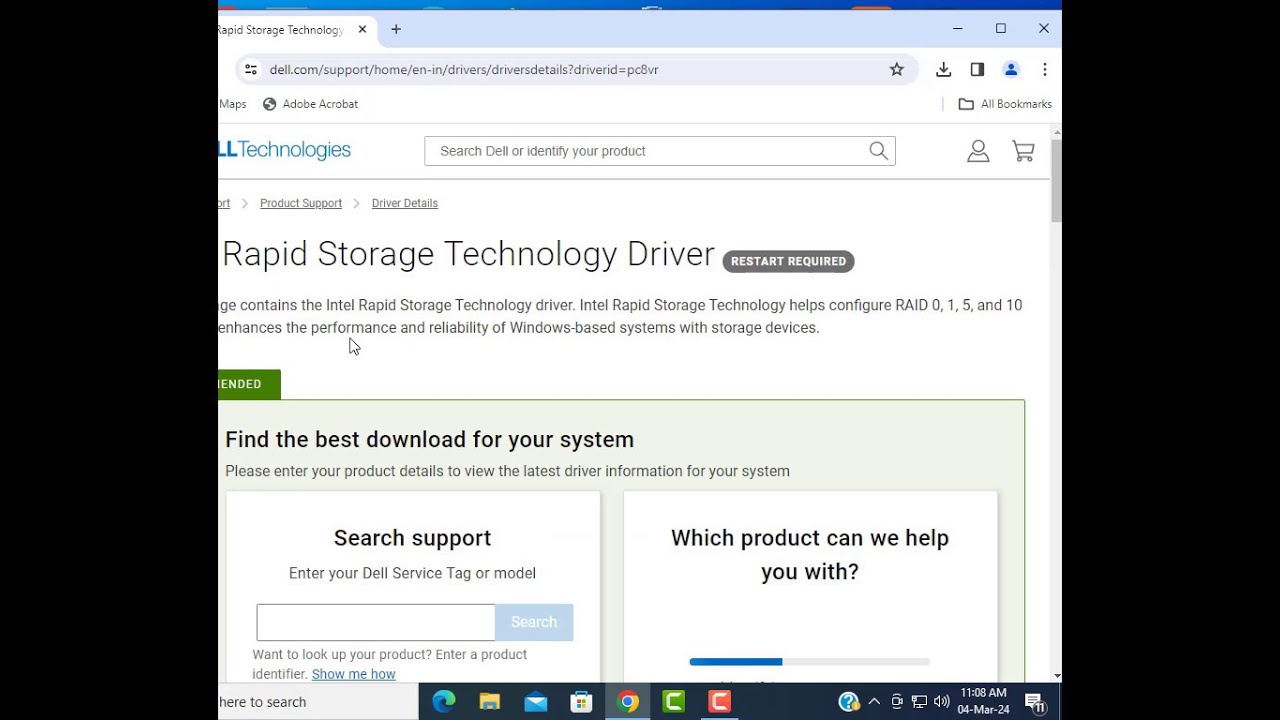The height and width of the screenshot is (720, 1280).
Task: Click the Find the best download heading
Action: pyautogui.click(x=429, y=440)
